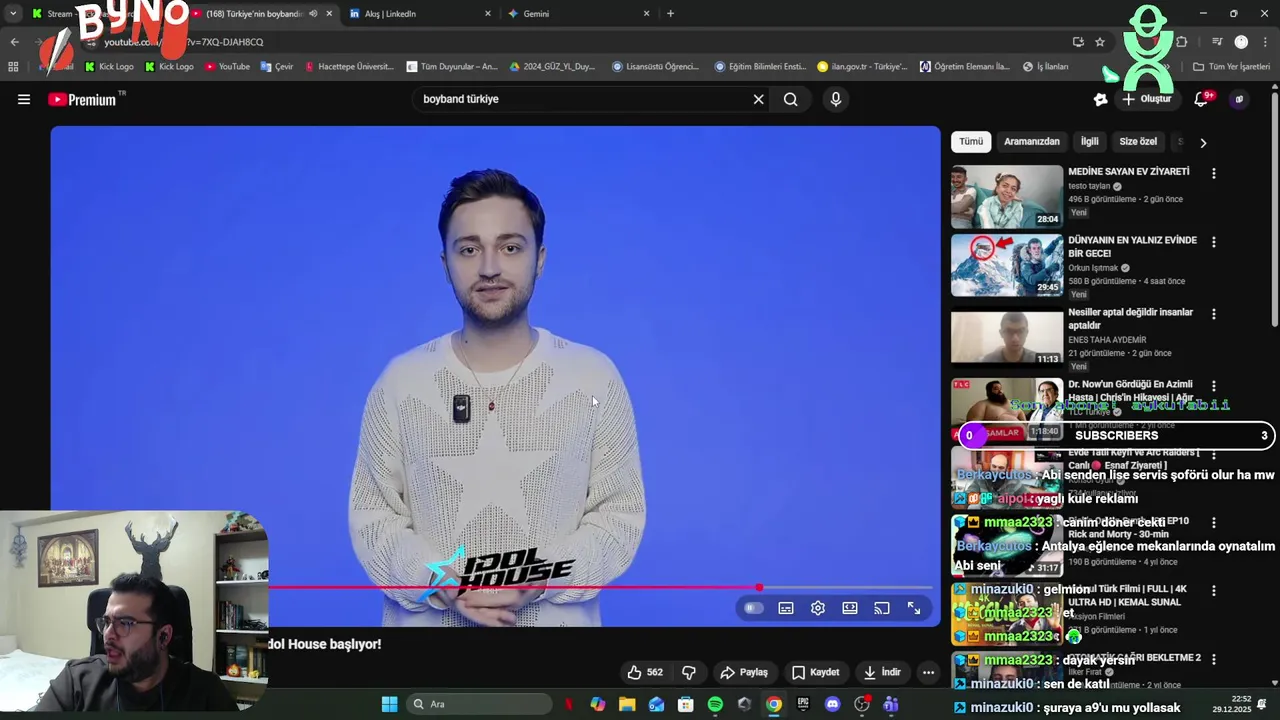Screen dimensions: 1280x720
Task: Share the video via Paylaş button
Action: coord(745,672)
